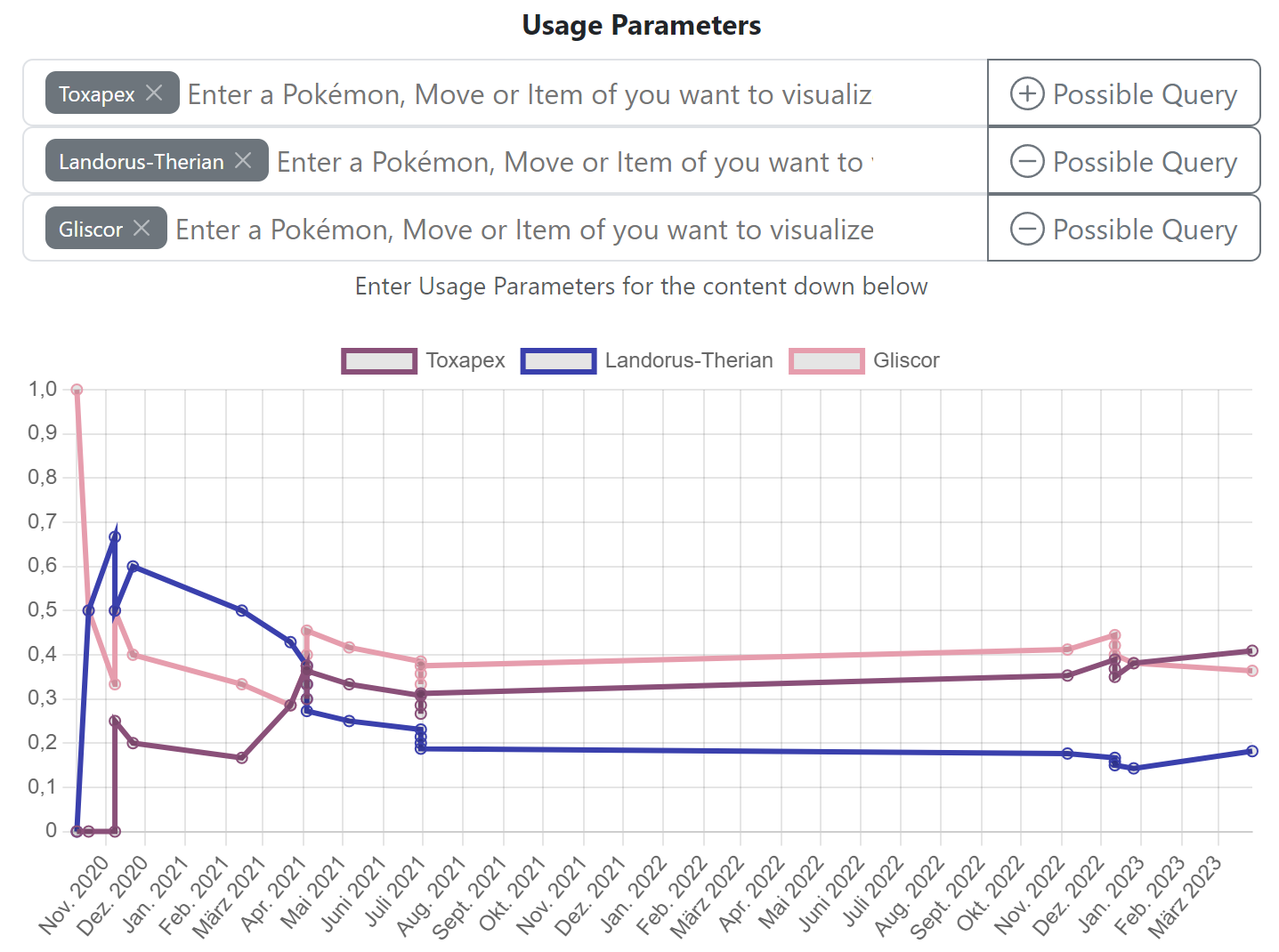The height and width of the screenshot is (952, 1279).
Task: Click the minus circle icon on the Landorus-Therian row
Action: point(1027,161)
